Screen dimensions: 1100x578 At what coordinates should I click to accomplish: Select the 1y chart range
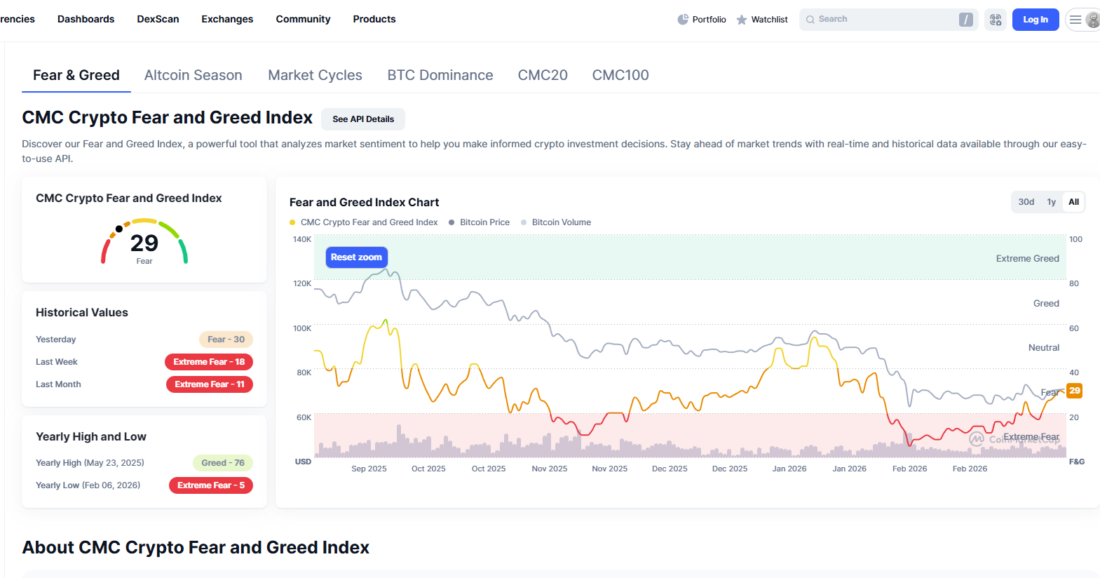pos(1051,202)
